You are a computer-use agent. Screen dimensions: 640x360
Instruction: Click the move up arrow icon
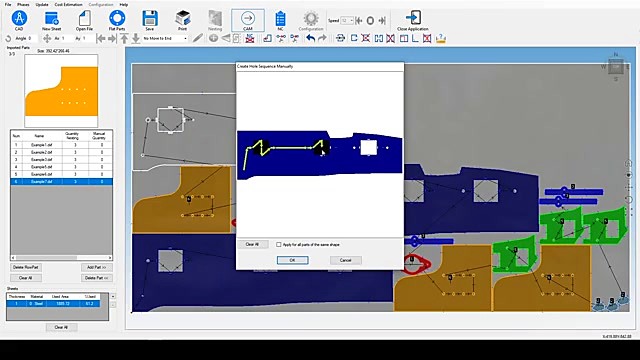[124, 38]
